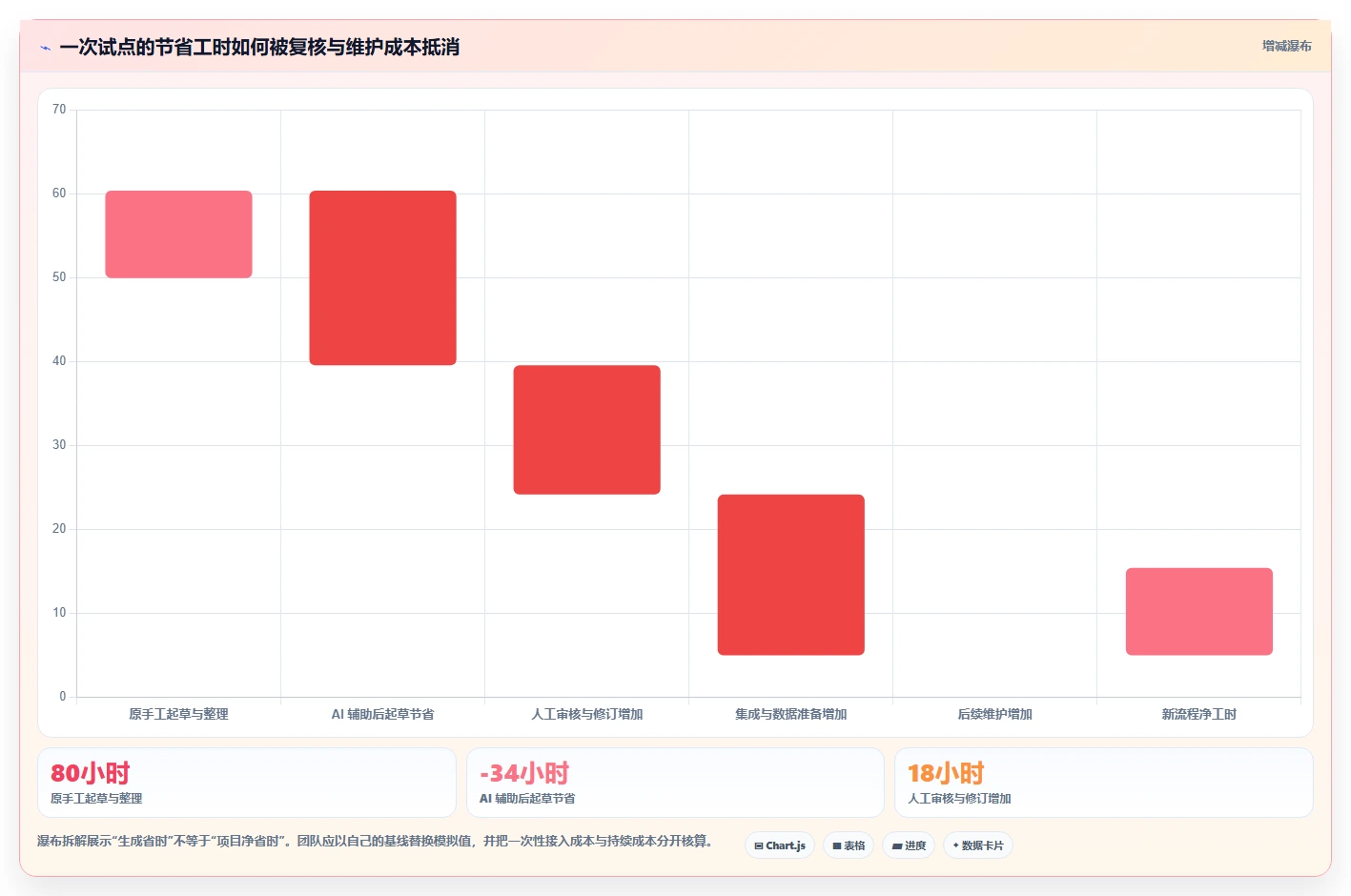The height and width of the screenshot is (896, 1351).
Task: Click the 集成与数据准备增加 red bar
Action: (x=791, y=575)
